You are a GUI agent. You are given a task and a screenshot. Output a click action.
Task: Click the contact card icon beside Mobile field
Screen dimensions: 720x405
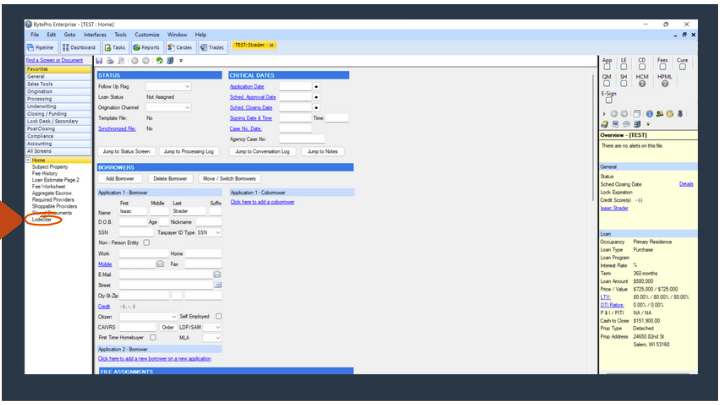(x=160, y=264)
